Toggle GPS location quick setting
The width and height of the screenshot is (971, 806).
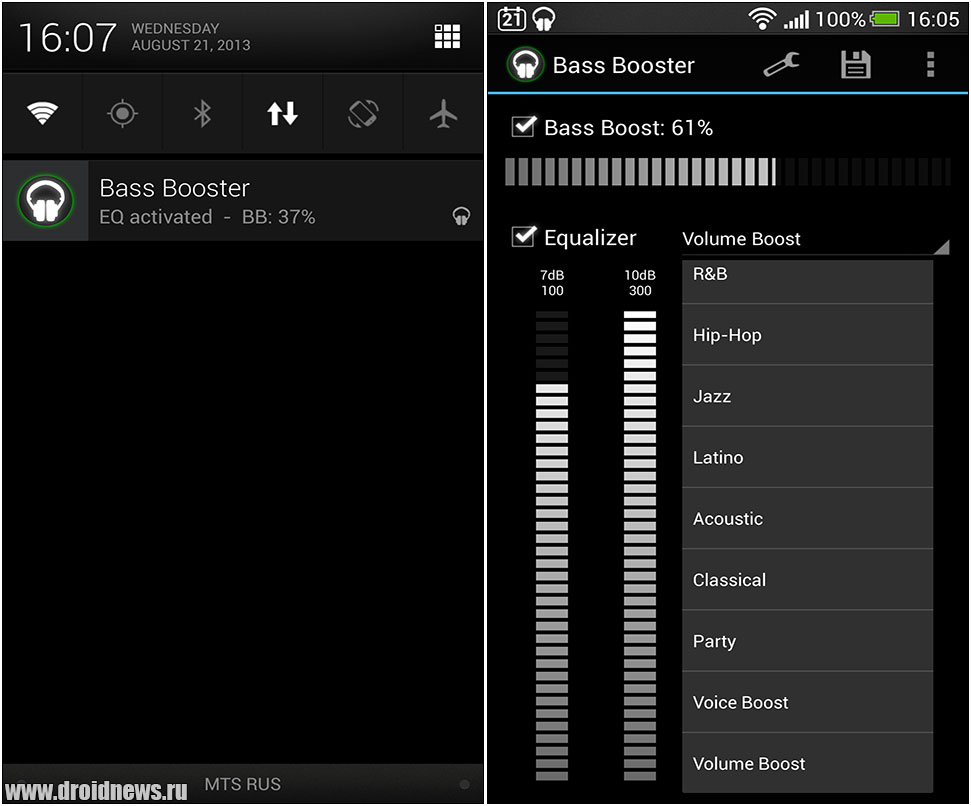point(122,113)
